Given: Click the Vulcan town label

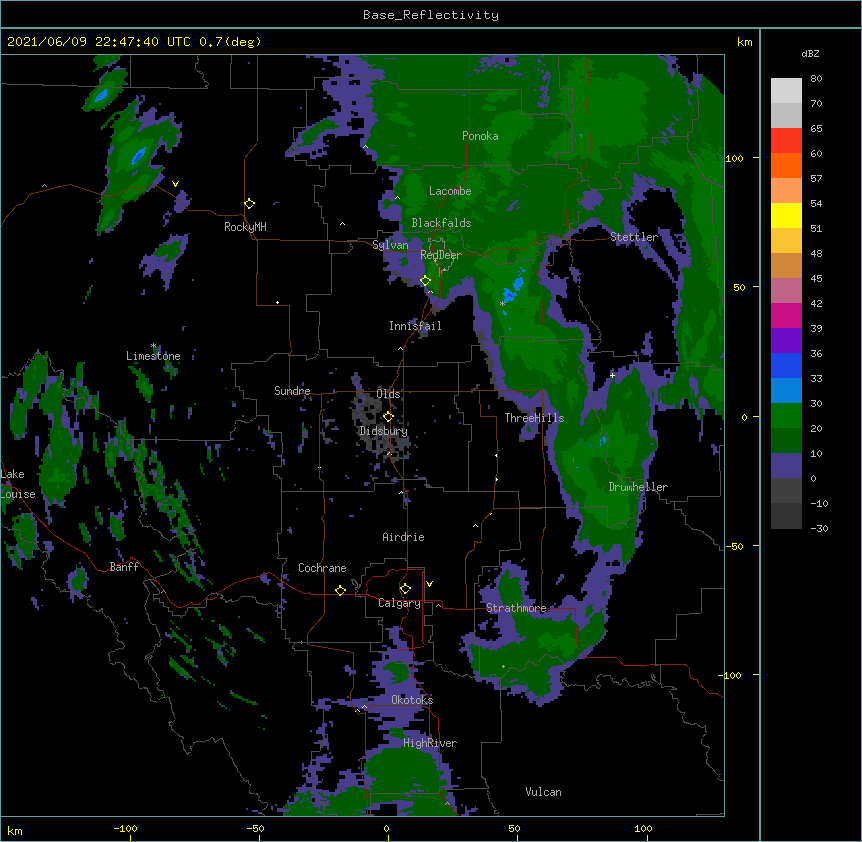Looking at the screenshot, I should (x=543, y=792).
